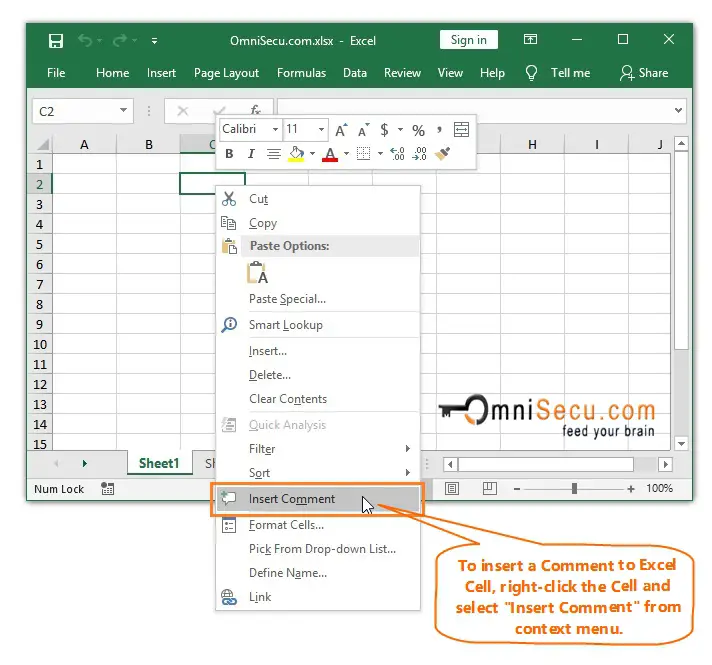The image size is (712, 665).
Task: Choose Copy from context menu
Action: 318,223
